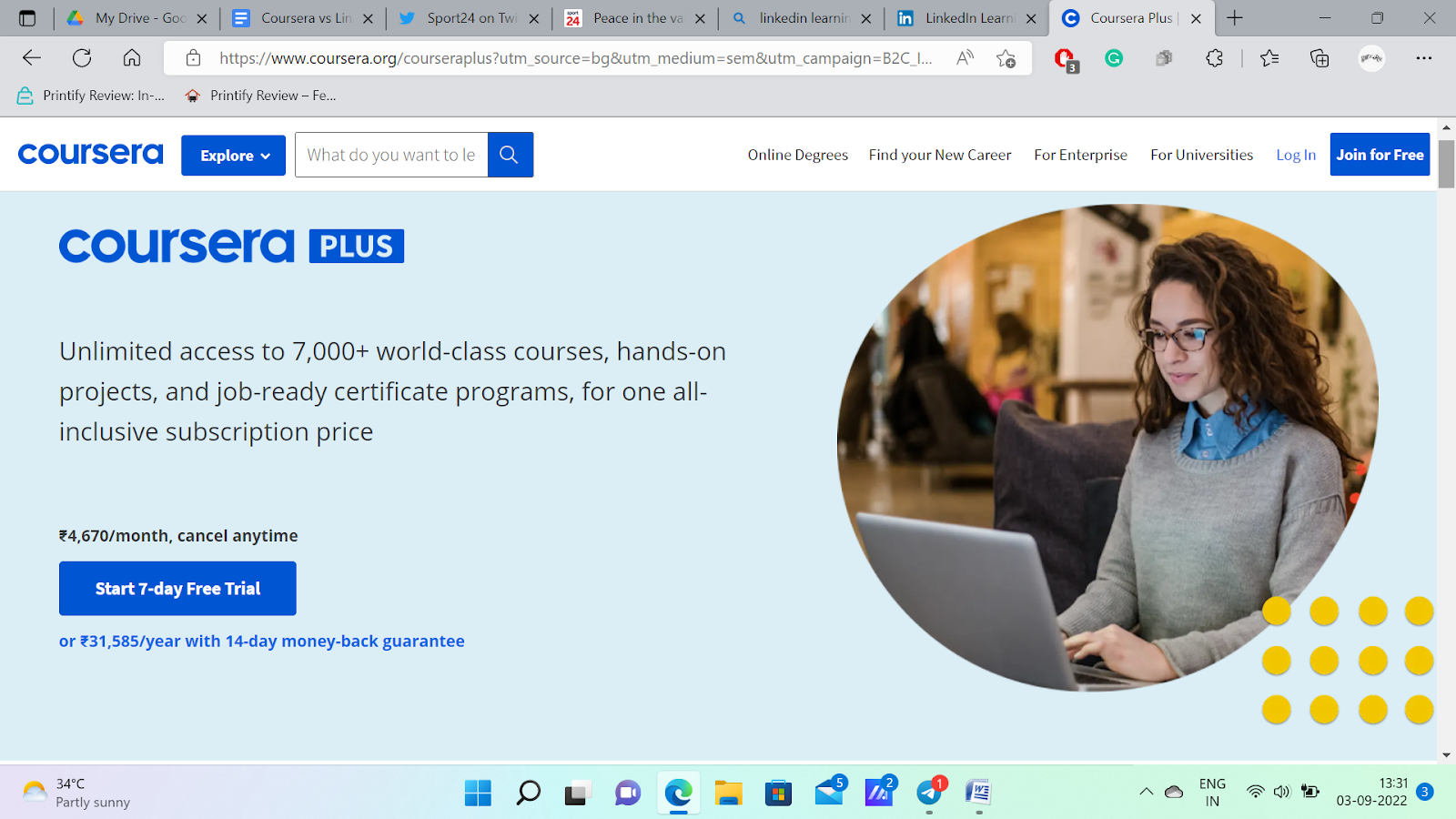Open Telegram from the taskbar

929,793
